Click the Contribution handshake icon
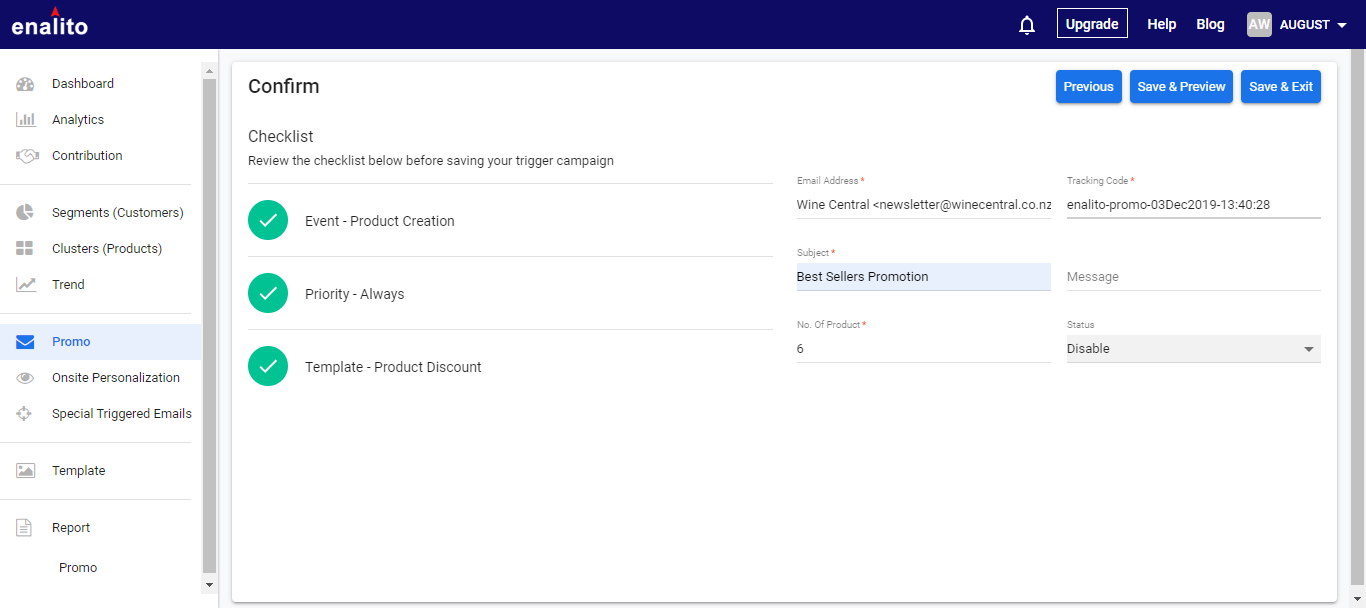The height and width of the screenshot is (608, 1366). coord(26,156)
